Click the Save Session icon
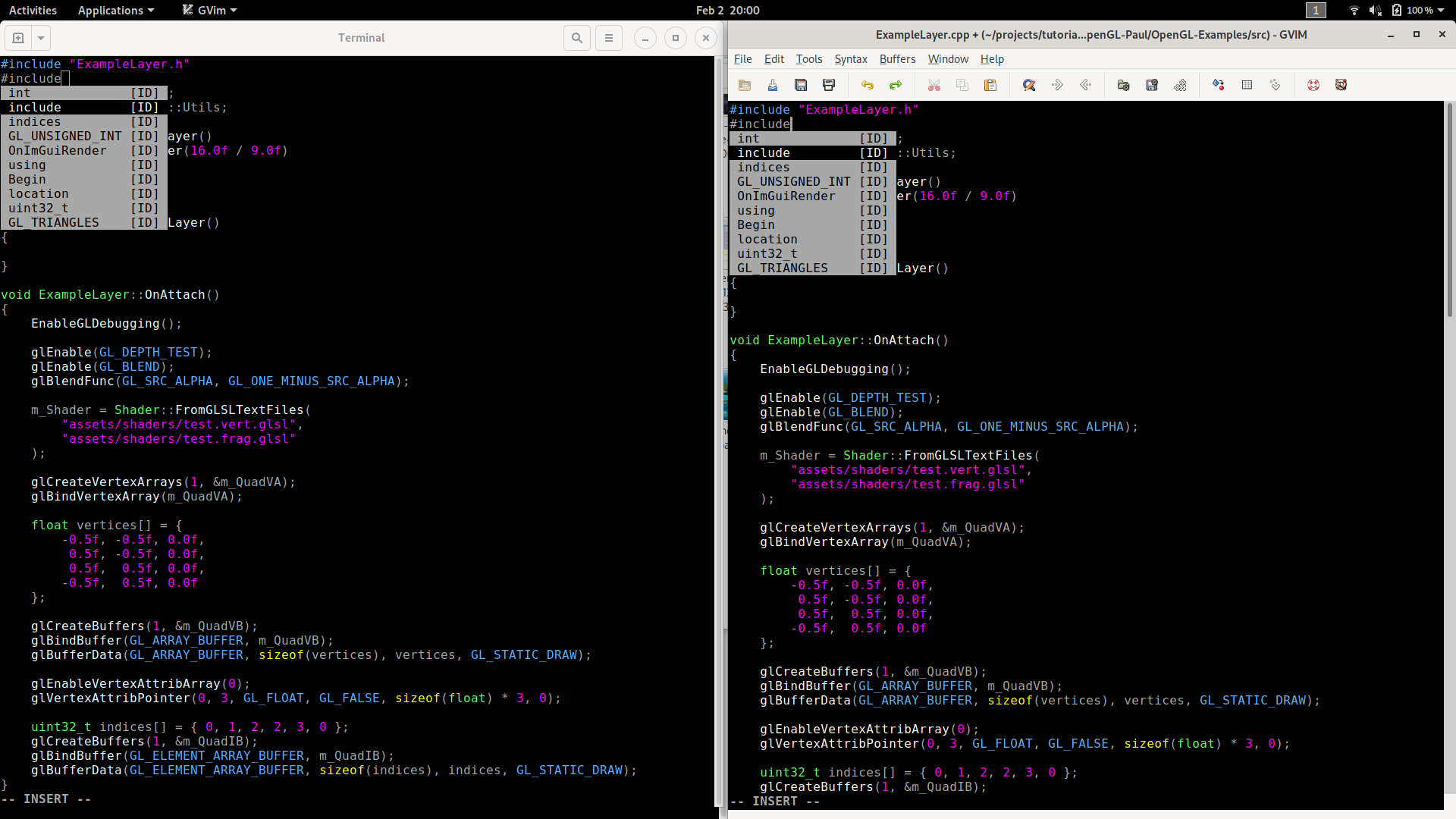The image size is (1456, 819). [x=1152, y=85]
